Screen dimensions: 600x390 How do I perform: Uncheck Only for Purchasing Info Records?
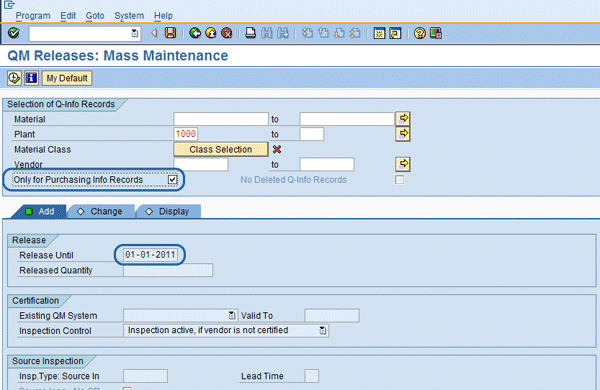(173, 179)
